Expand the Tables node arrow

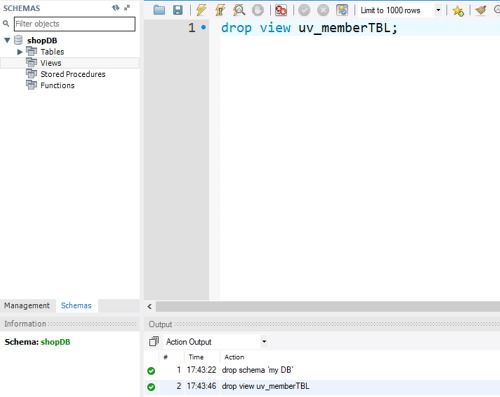pos(20,52)
